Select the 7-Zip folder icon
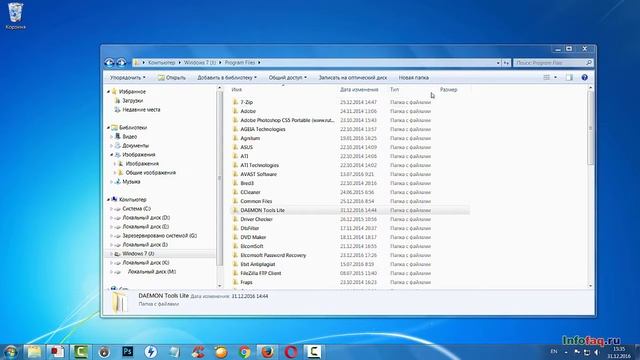The width and height of the screenshot is (640, 360). click(235, 102)
